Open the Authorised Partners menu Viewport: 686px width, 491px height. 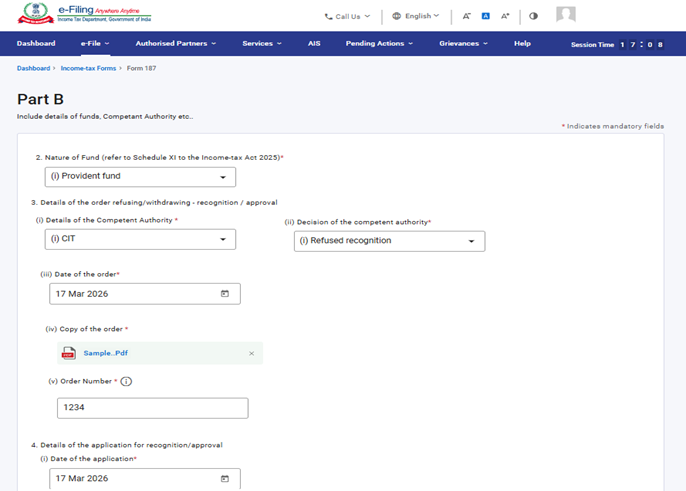[175, 44]
